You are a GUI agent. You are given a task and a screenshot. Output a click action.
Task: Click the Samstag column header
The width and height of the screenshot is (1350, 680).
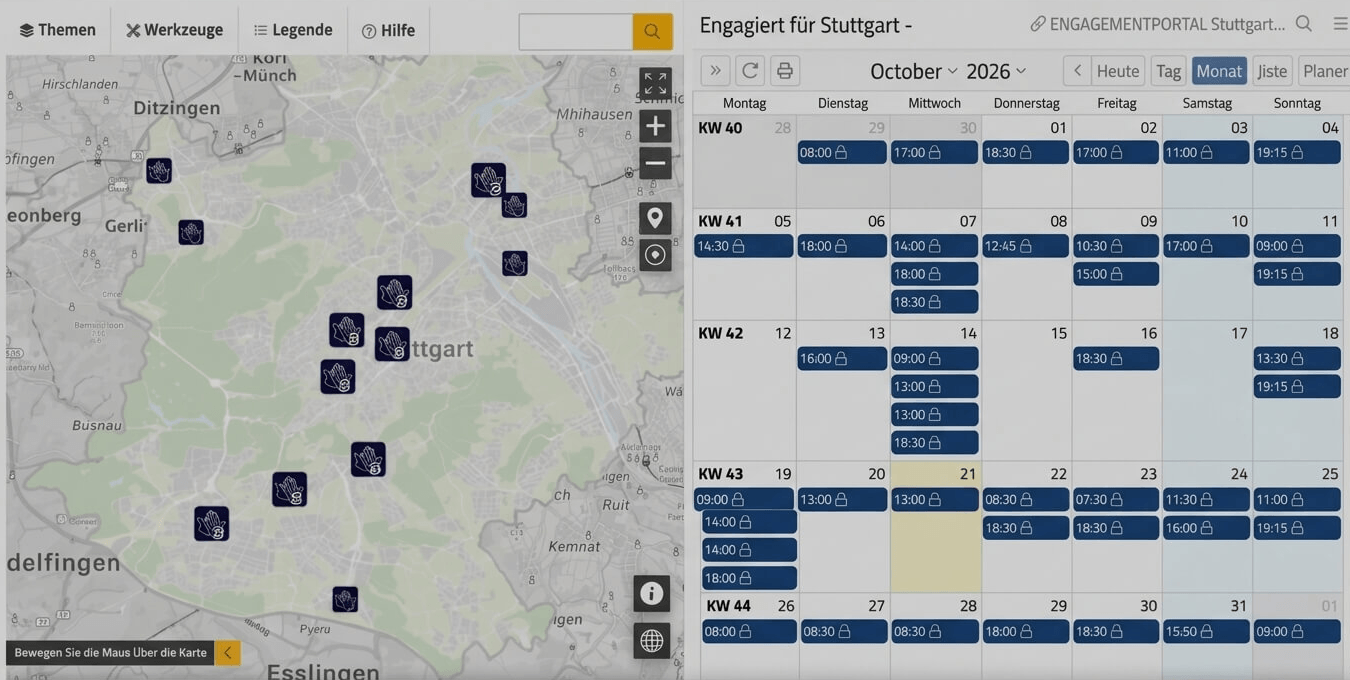(x=1207, y=103)
